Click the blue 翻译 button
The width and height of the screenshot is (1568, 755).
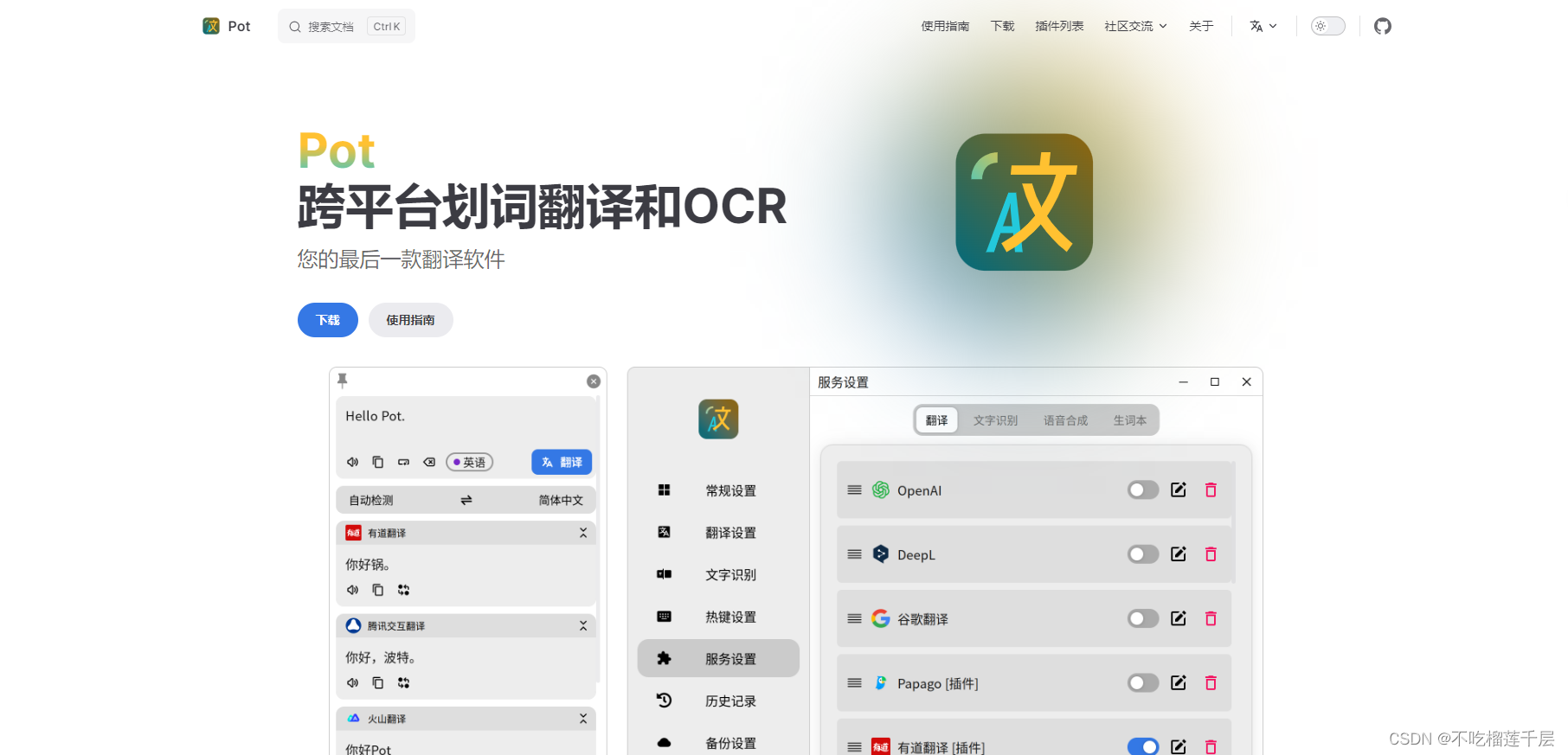[x=562, y=462]
